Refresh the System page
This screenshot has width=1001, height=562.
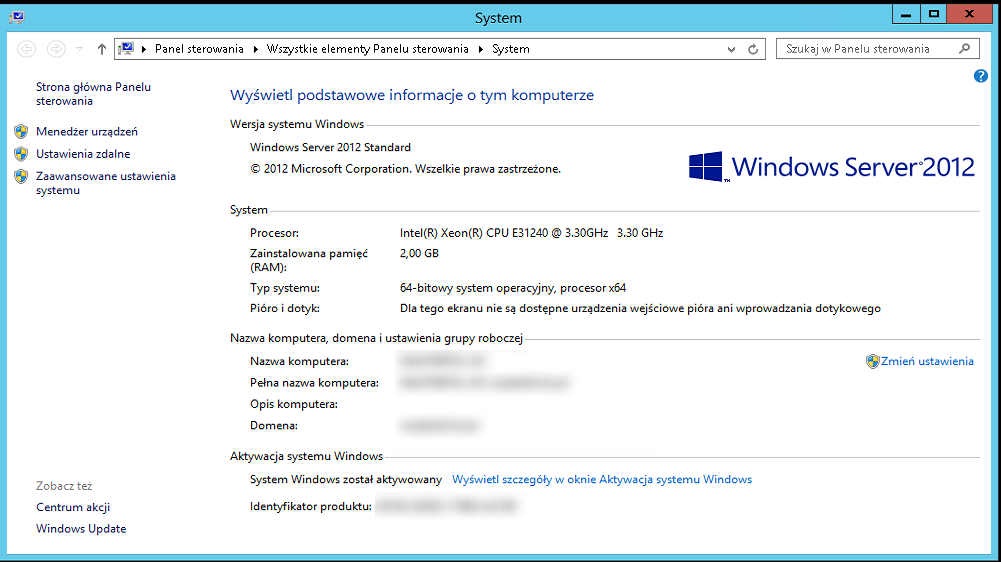[x=753, y=49]
